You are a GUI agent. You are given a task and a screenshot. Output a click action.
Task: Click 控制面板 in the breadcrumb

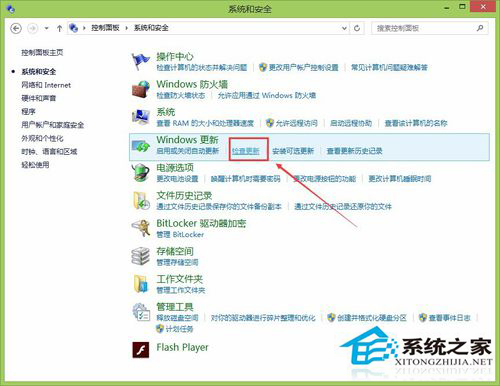coord(105,28)
